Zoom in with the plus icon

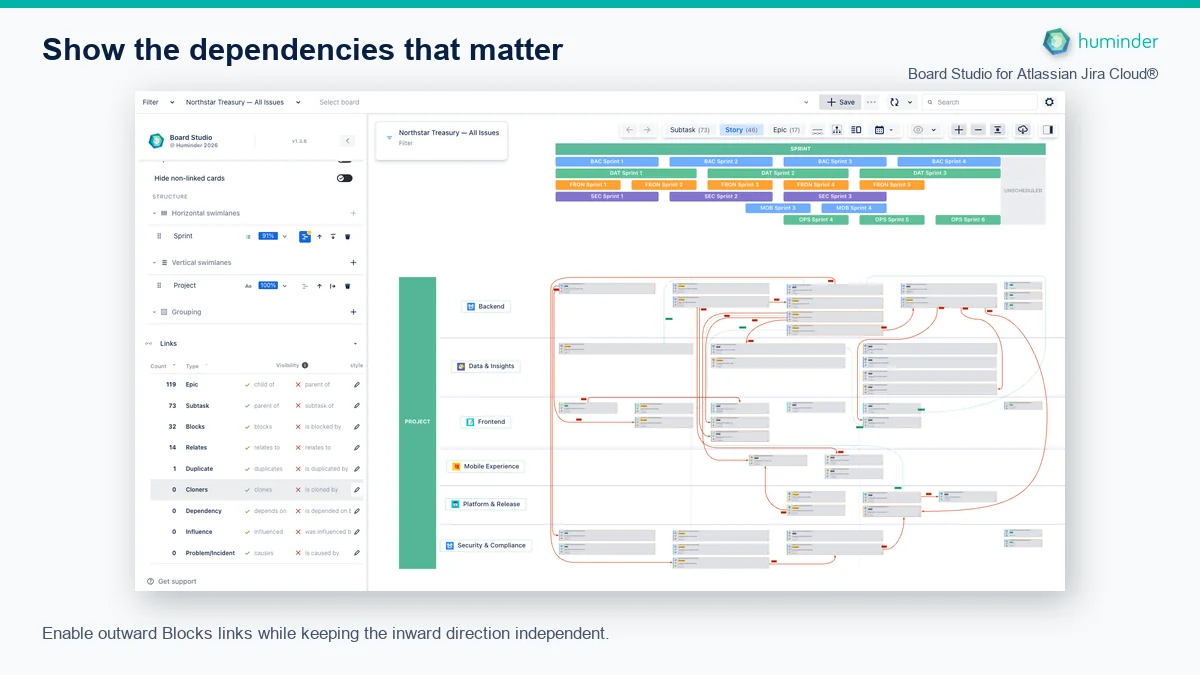click(958, 130)
